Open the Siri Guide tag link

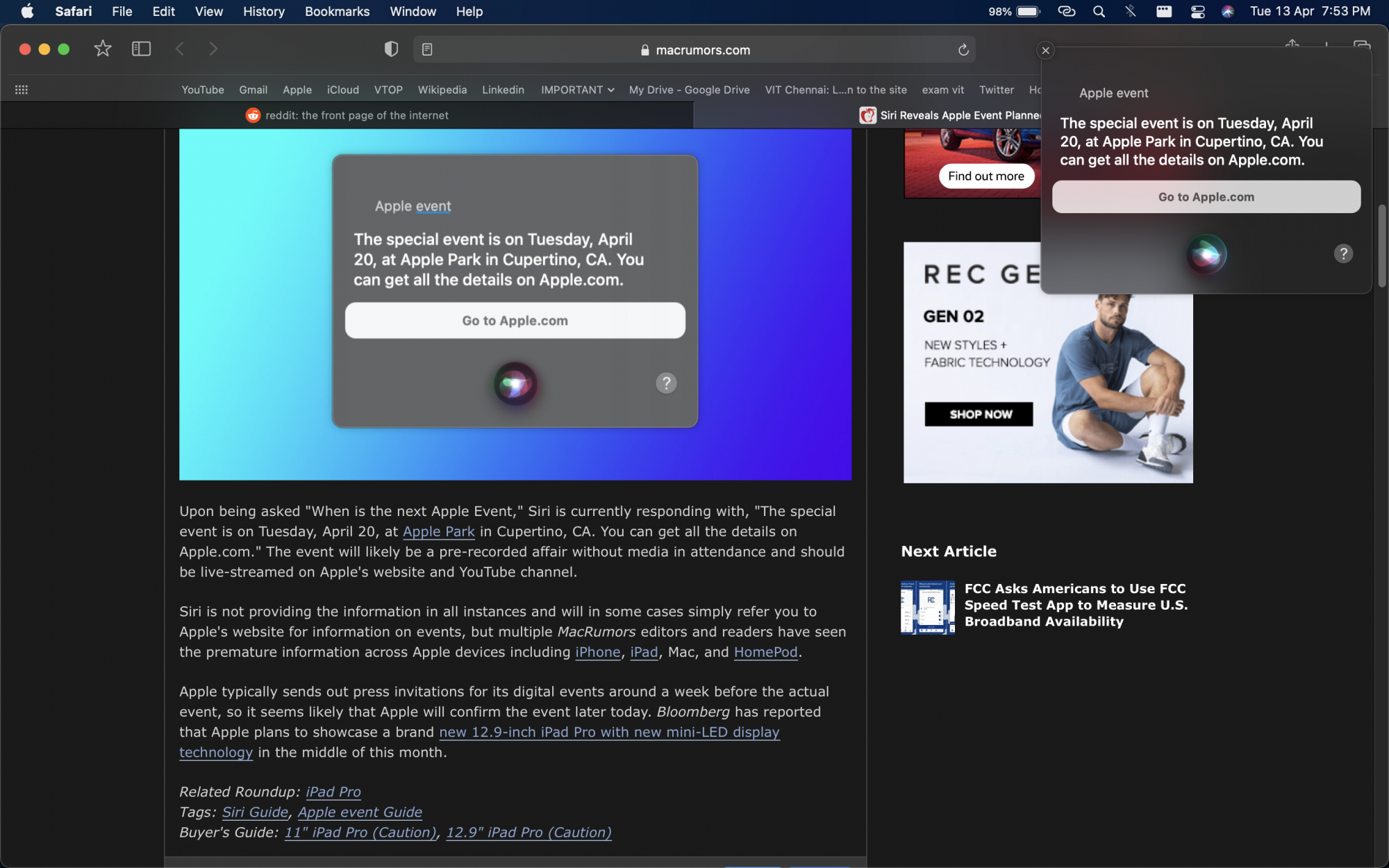[x=255, y=812]
